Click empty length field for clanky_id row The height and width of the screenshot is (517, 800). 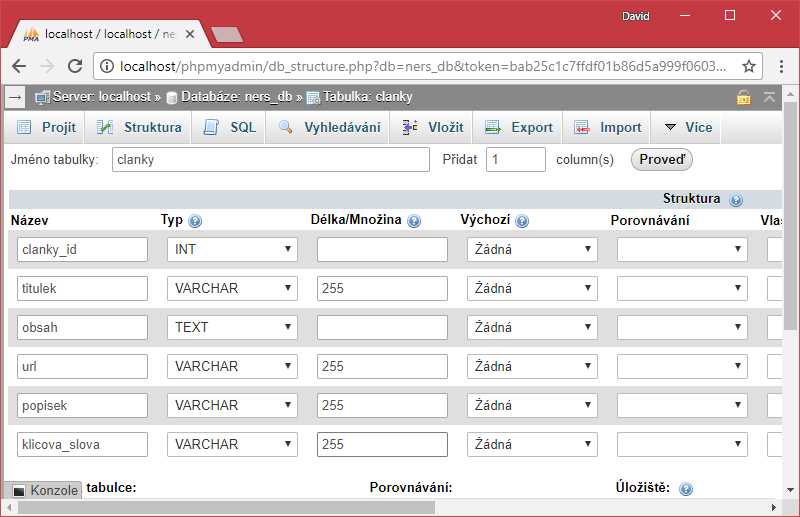(382, 250)
